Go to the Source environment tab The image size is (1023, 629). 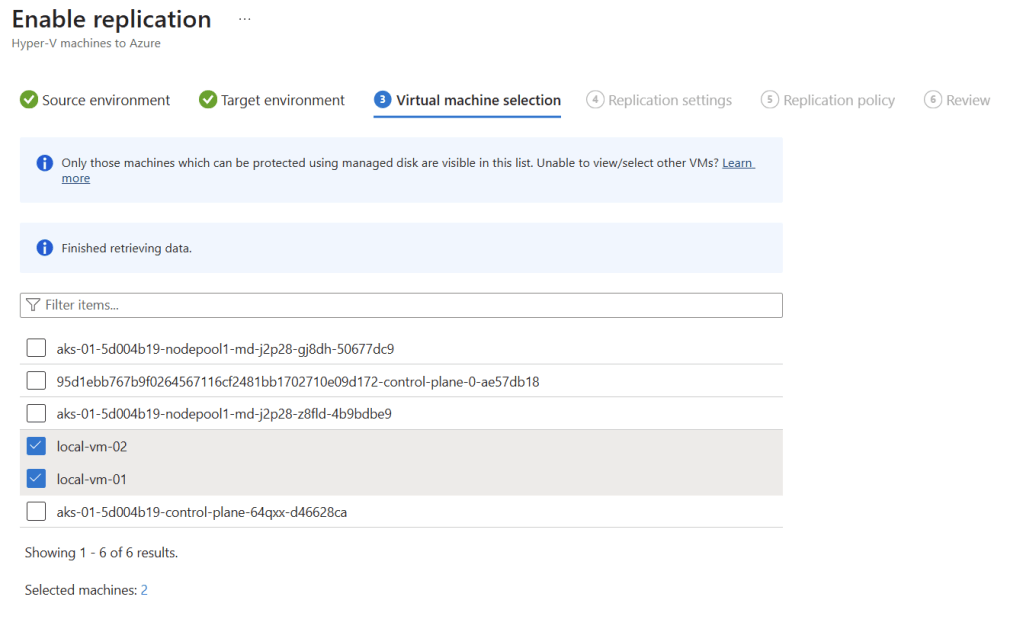106,100
